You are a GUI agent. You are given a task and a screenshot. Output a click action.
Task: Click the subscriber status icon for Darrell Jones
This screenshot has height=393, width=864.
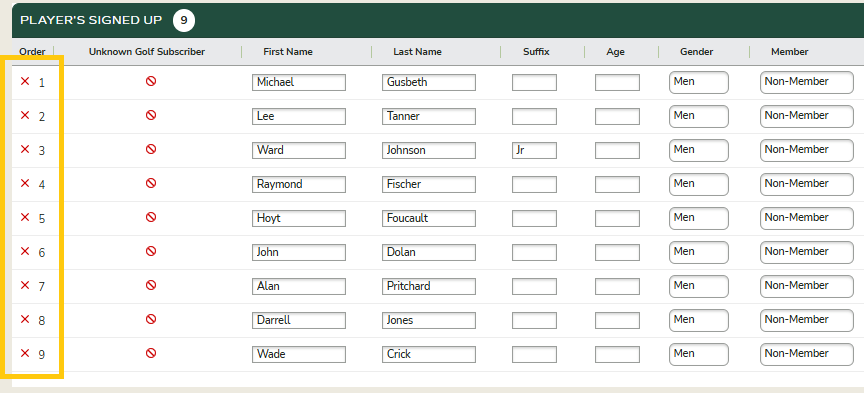pyautogui.click(x=151, y=319)
